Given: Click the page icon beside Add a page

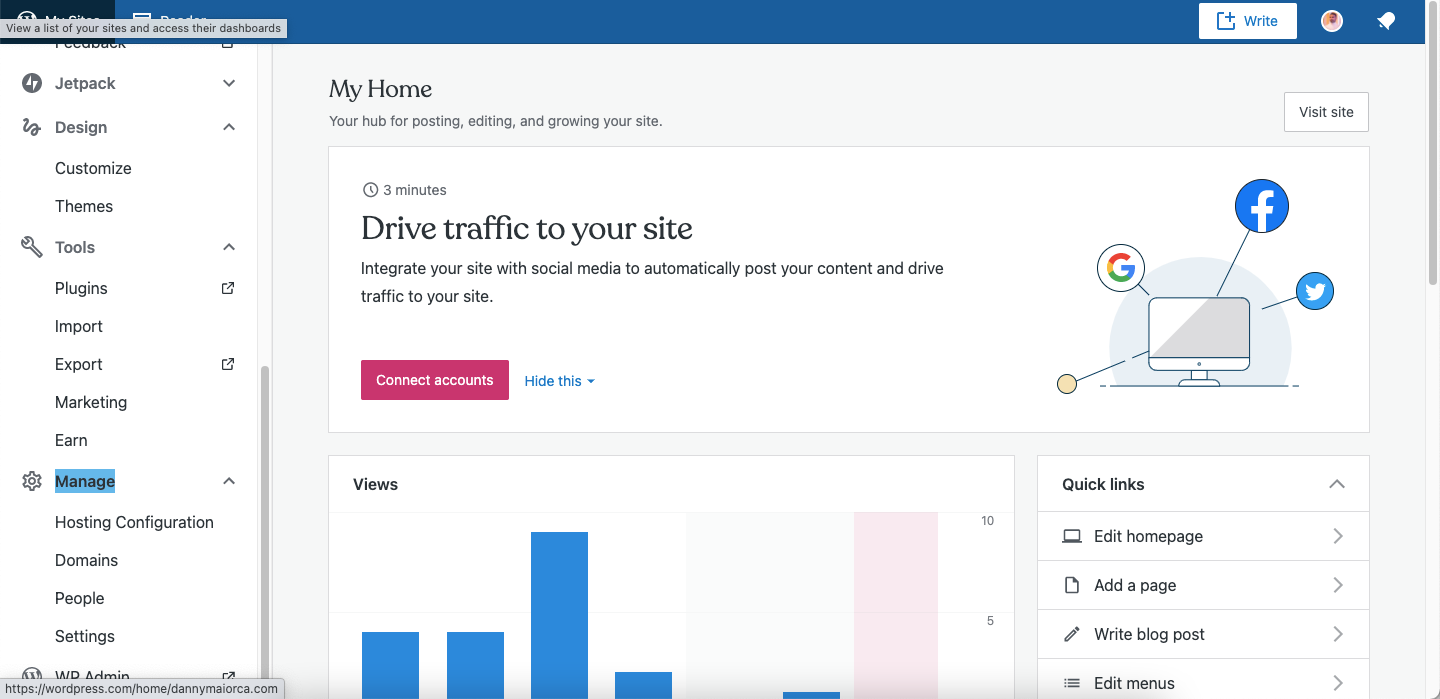Looking at the screenshot, I should (x=1072, y=585).
